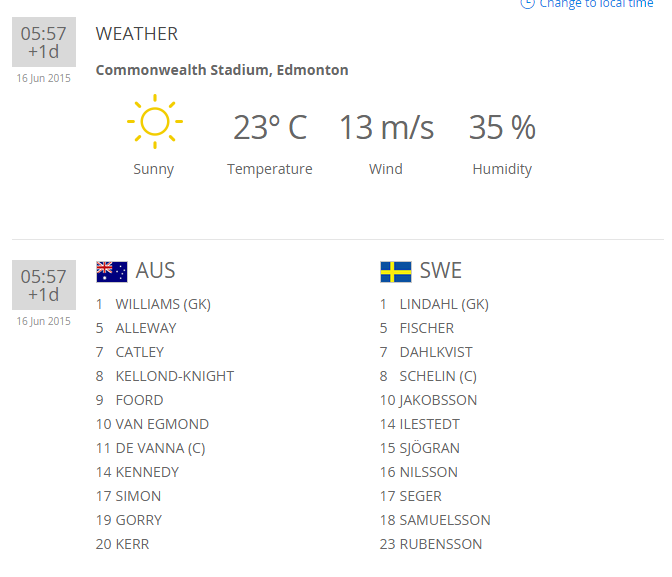672x577 pixels.
Task: Click player Williams (GK) in Australia lineup
Action: coord(163,304)
